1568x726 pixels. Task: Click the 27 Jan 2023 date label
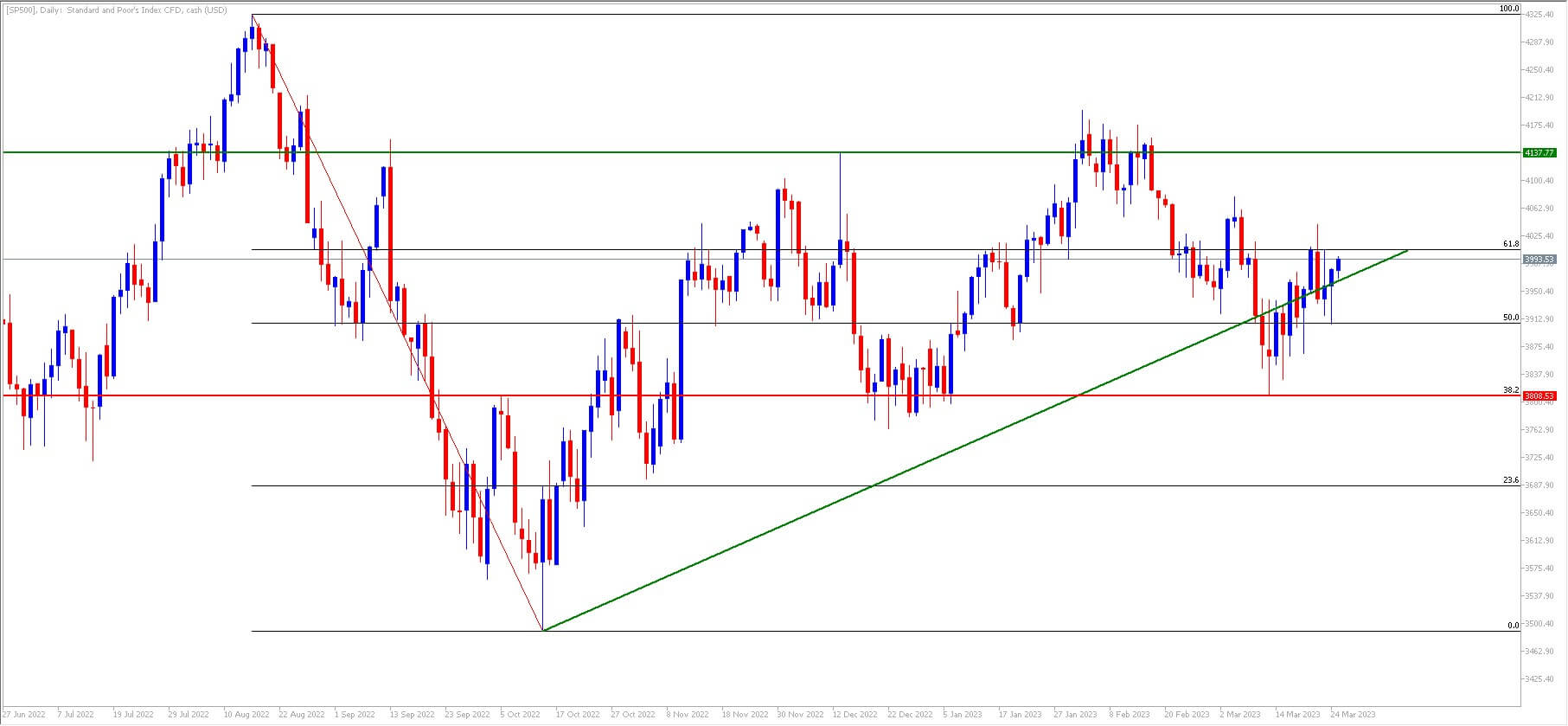pyautogui.click(x=1075, y=715)
